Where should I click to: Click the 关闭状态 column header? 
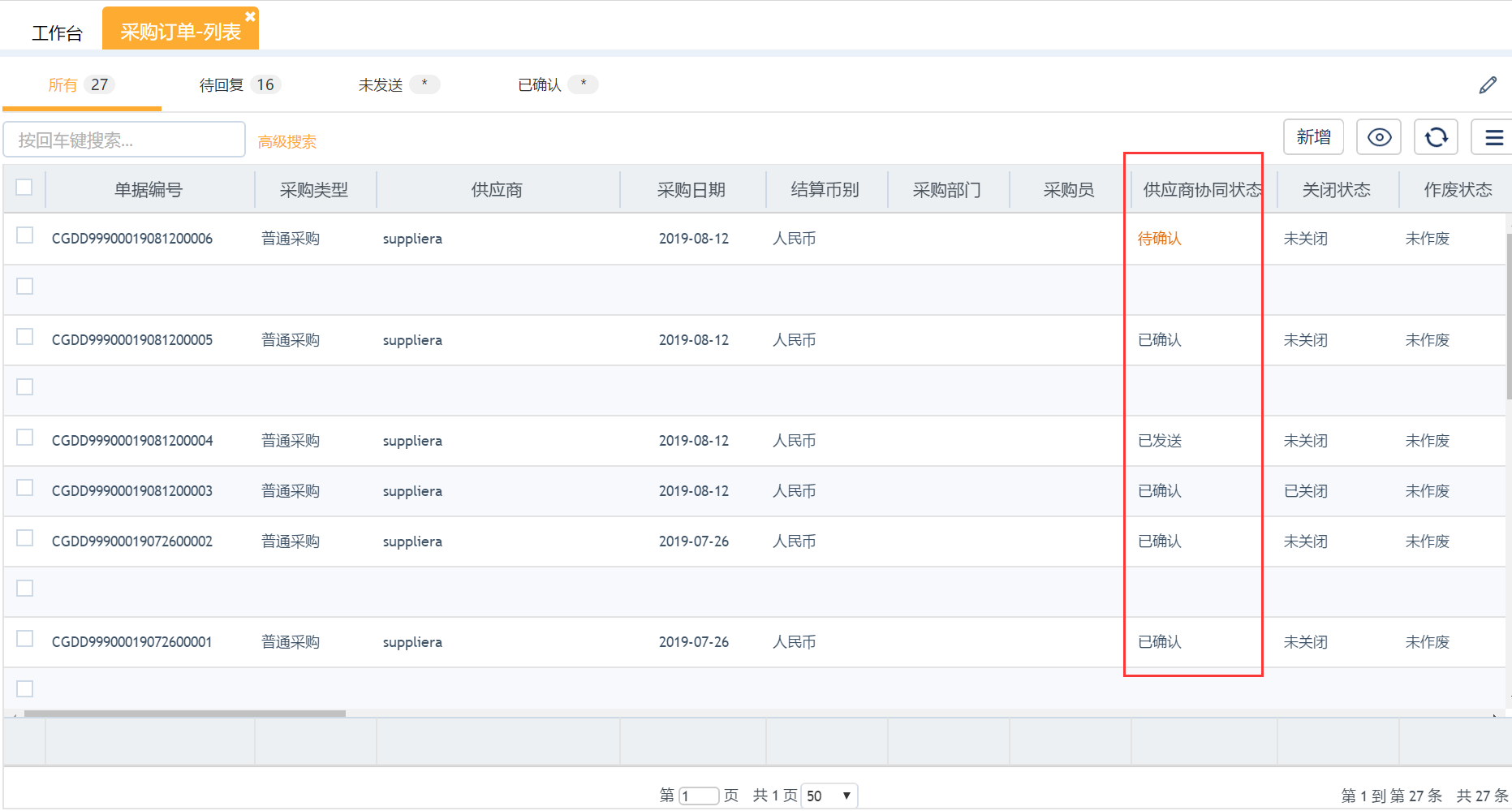(x=1337, y=190)
